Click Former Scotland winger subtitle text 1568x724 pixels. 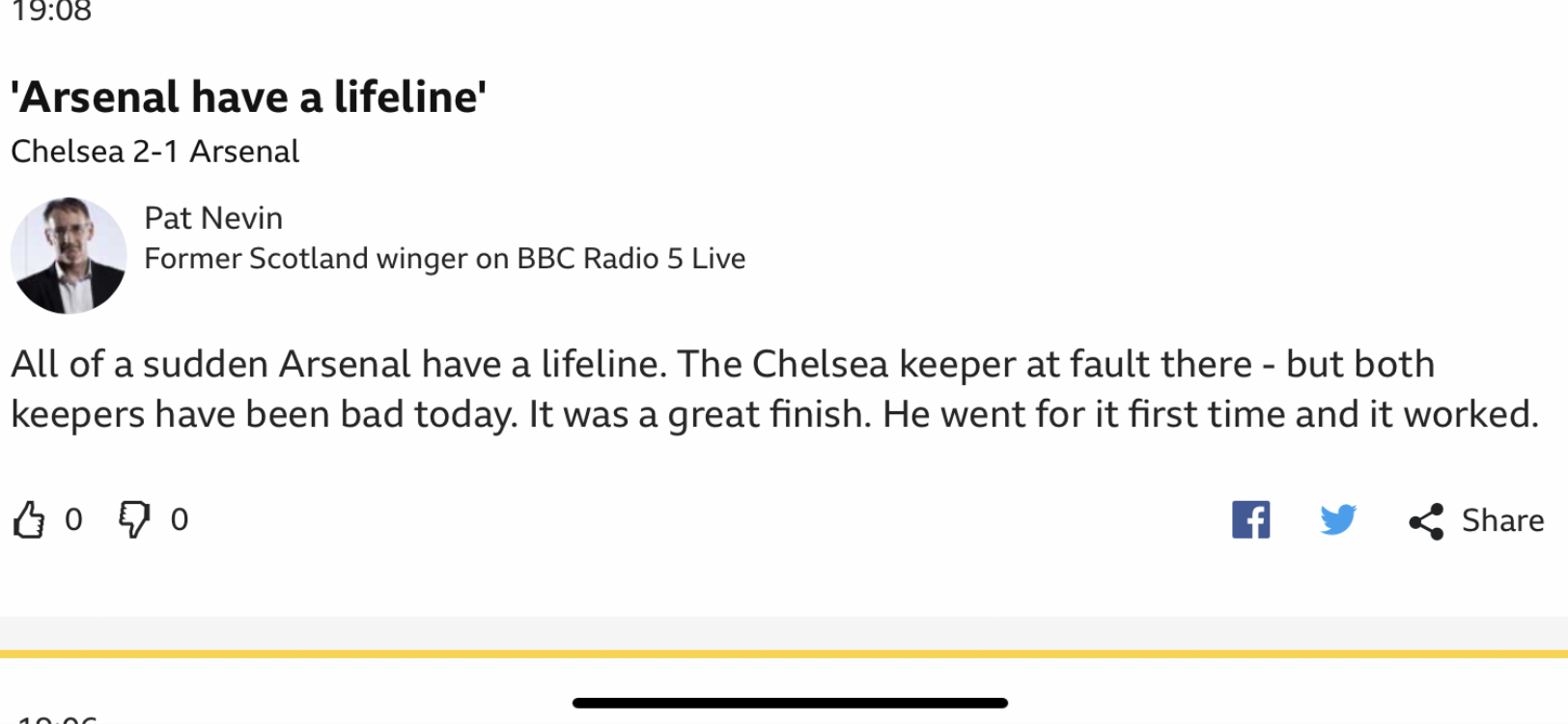click(444, 259)
